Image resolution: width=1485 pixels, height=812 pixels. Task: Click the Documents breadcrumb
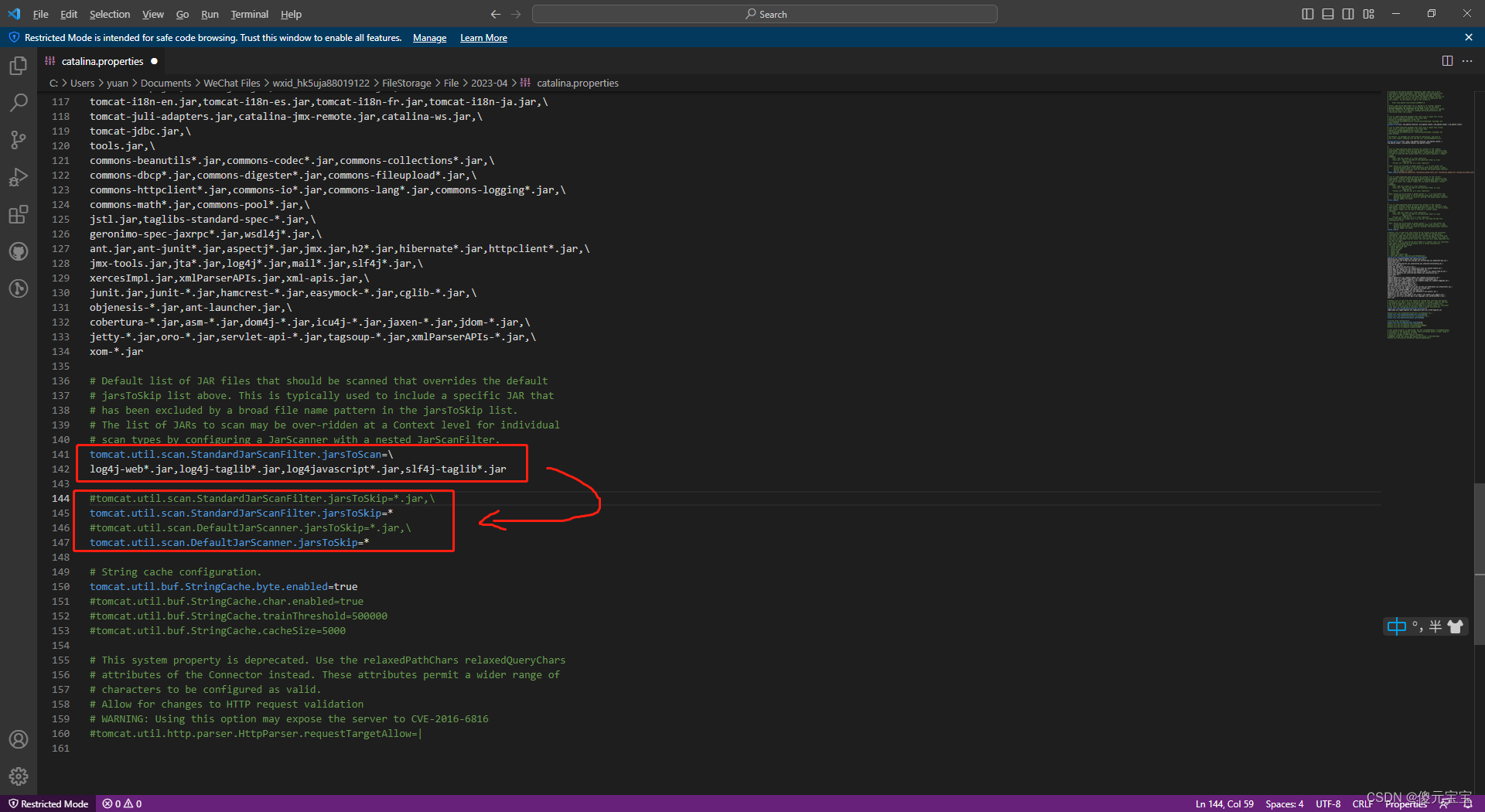coord(166,83)
